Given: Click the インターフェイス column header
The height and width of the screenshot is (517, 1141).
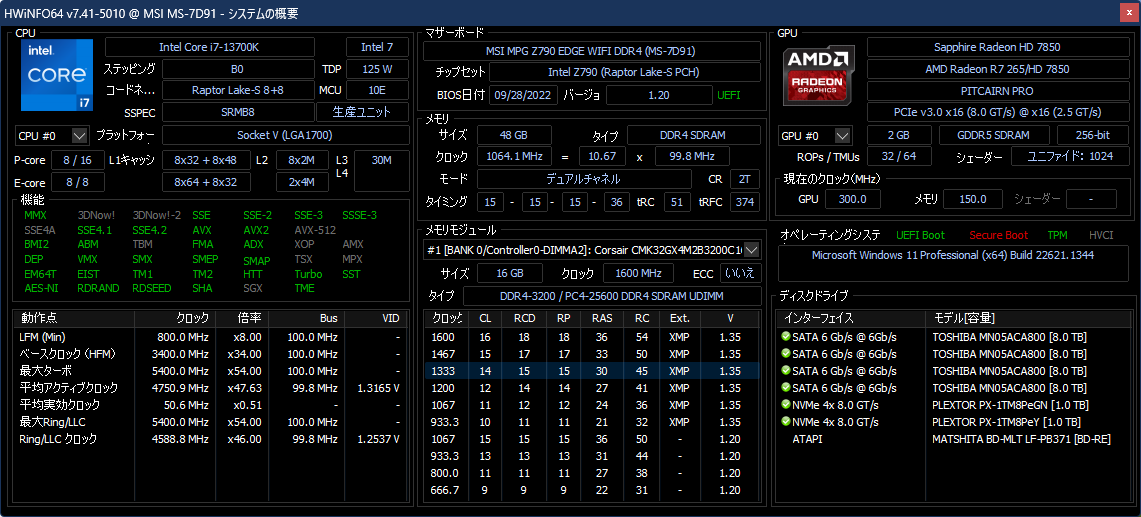Looking at the screenshot, I should [x=851, y=318].
